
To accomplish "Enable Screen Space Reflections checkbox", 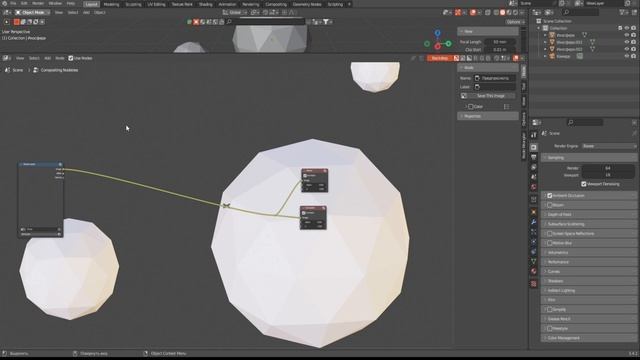I will pyautogui.click(x=550, y=233).
